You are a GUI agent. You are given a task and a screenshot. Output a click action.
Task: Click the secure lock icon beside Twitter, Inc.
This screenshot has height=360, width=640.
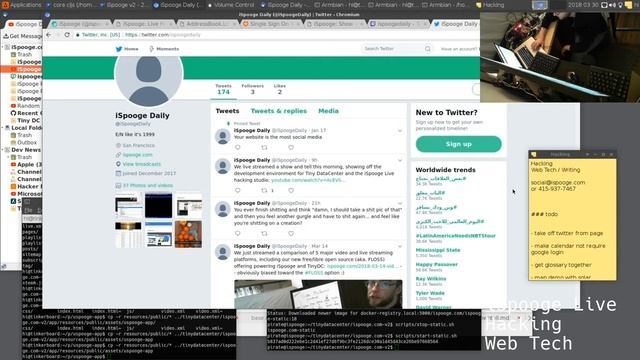pyautogui.click(x=78, y=35)
